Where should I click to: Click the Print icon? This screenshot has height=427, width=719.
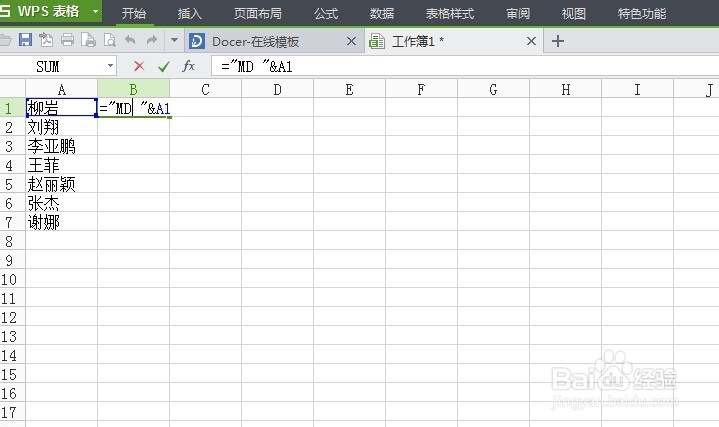click(x=67, y=40)
